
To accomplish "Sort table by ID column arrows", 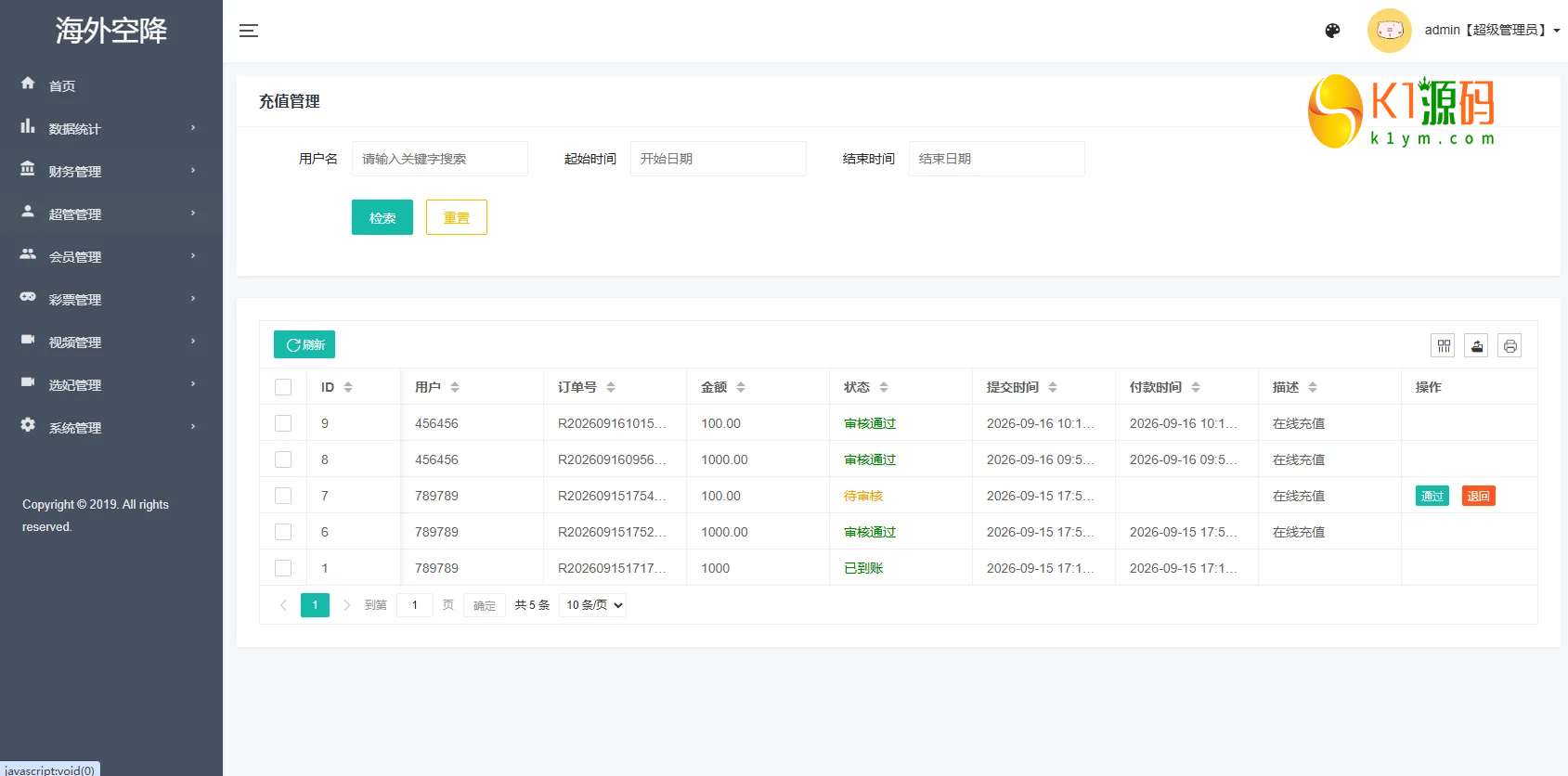I will 348,387.
